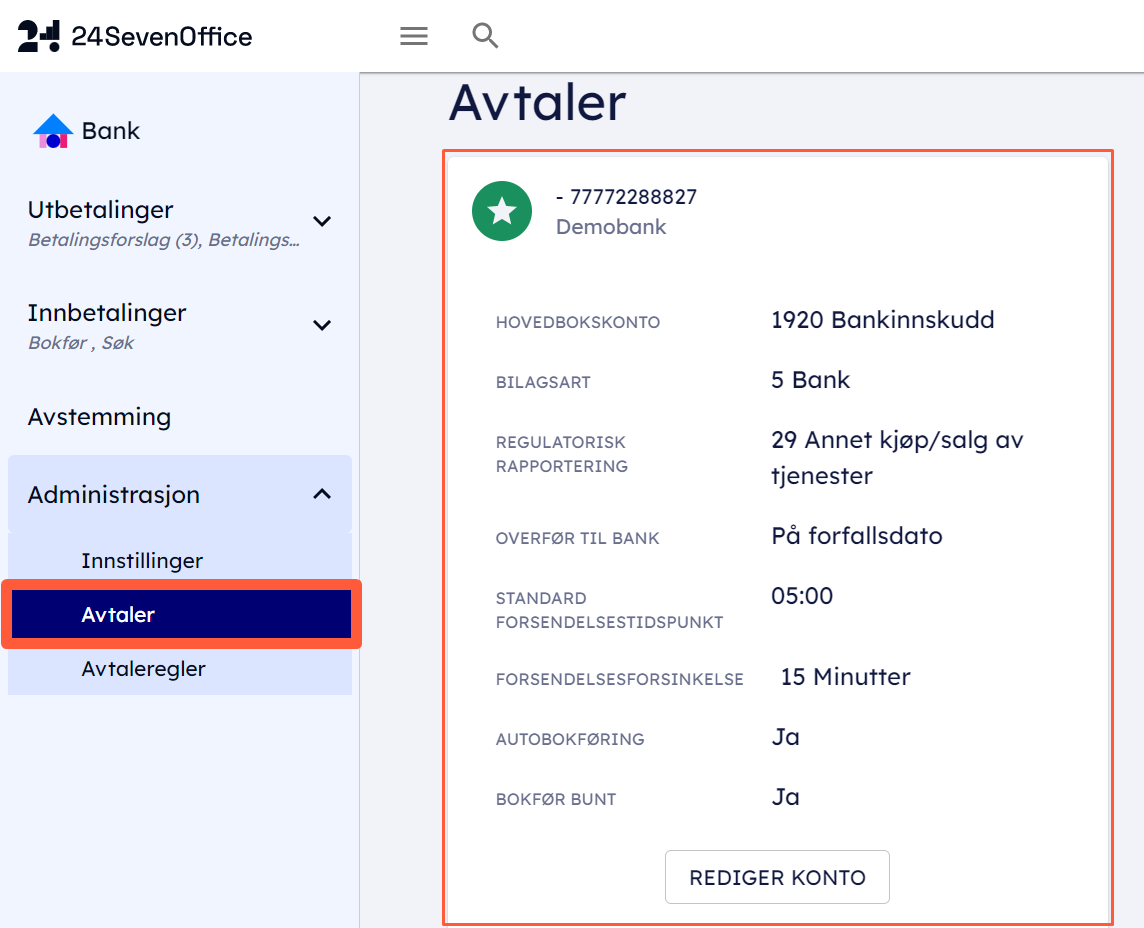1144x928 pixels.
Task: Click the Bank module house icon
Action: point(52,131)
